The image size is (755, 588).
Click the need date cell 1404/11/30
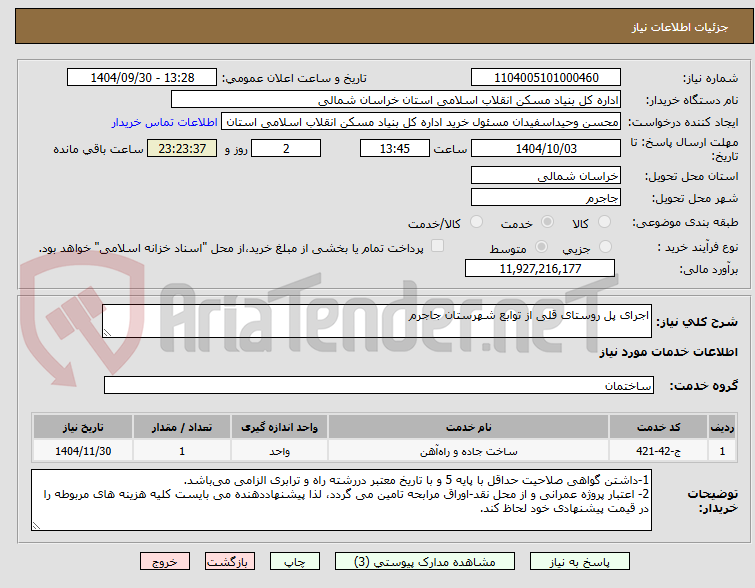coord(83,451)
